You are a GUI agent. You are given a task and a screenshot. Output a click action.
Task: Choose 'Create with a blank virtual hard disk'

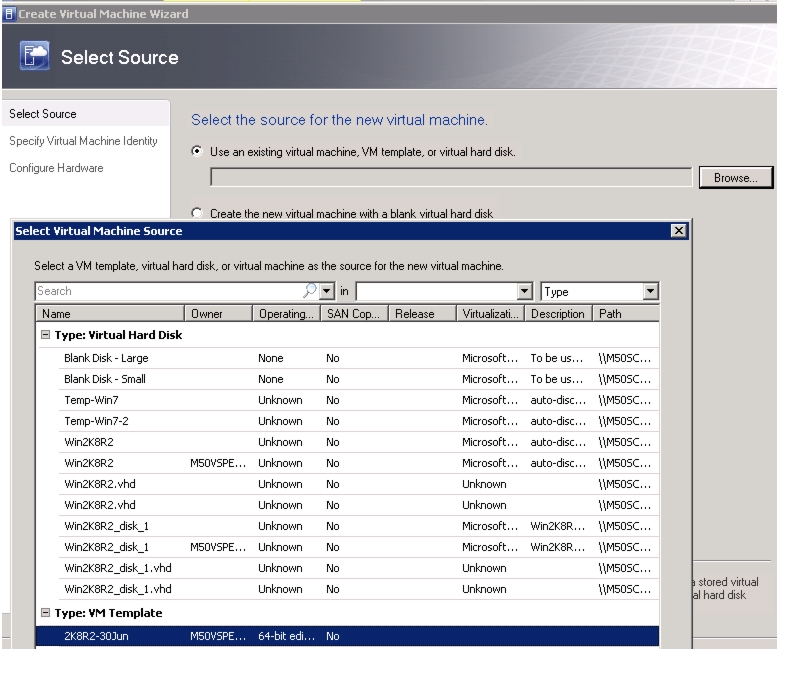pos(197,213)
